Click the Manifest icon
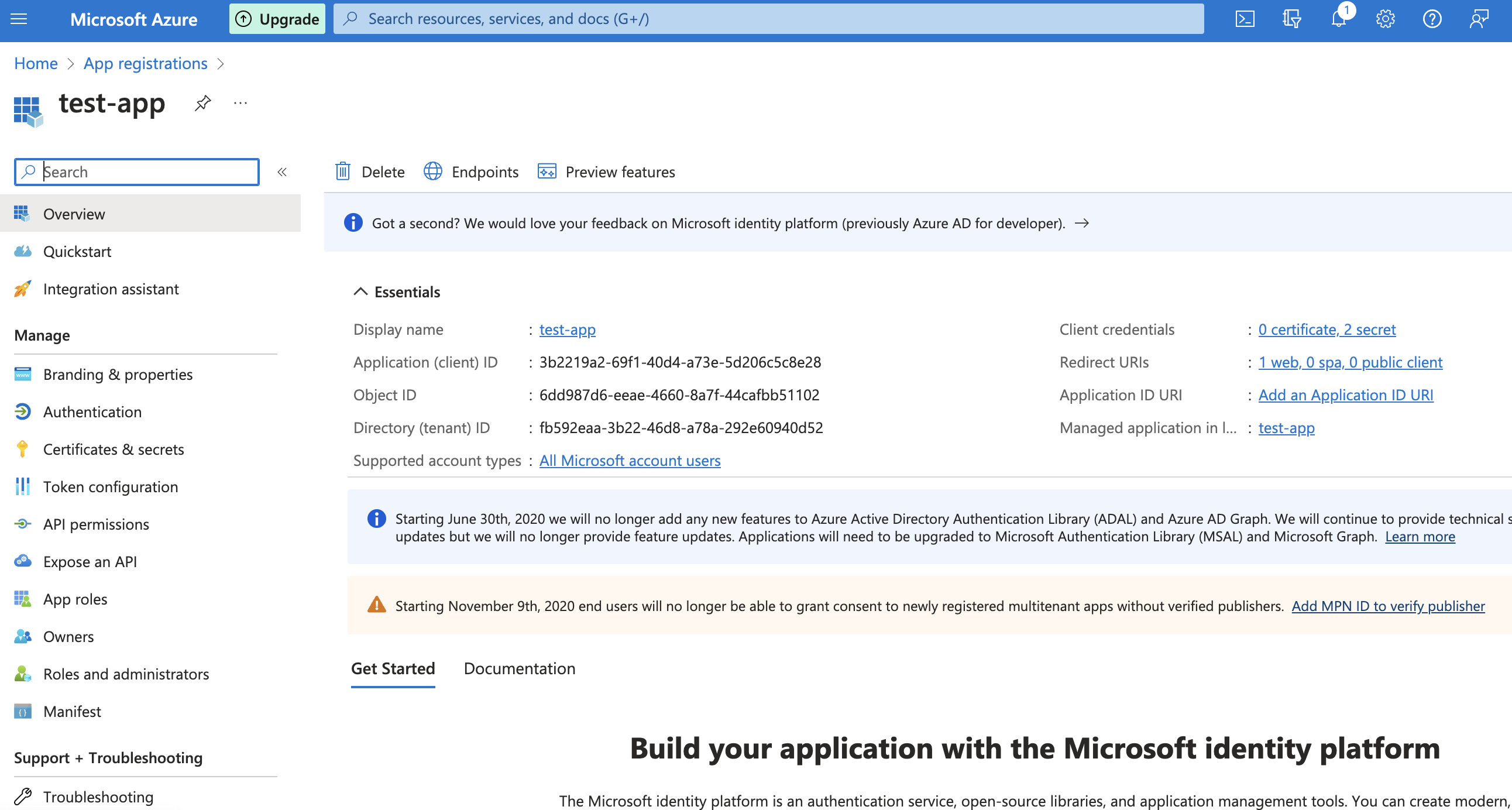The image size is (1512, 810). coord(22,711)
